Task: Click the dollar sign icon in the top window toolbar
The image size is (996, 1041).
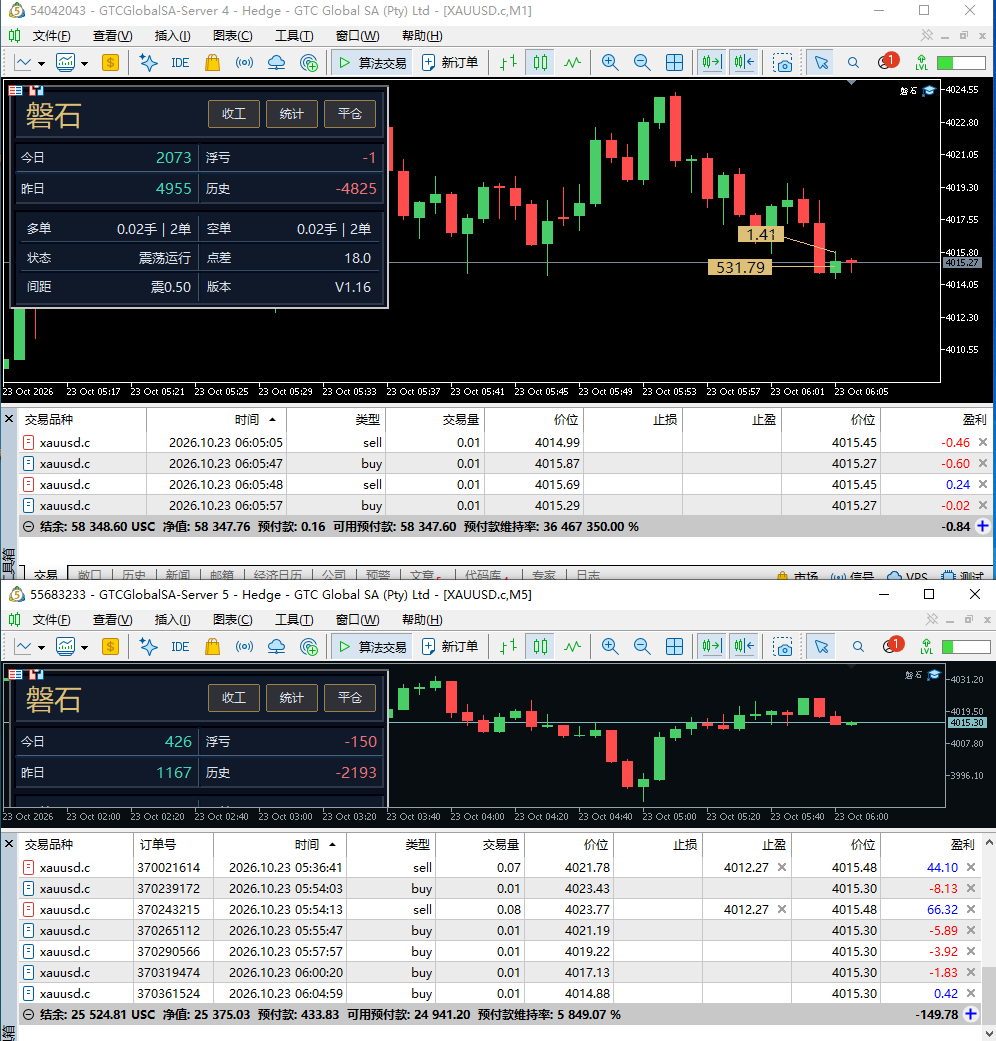Action: 110,63
